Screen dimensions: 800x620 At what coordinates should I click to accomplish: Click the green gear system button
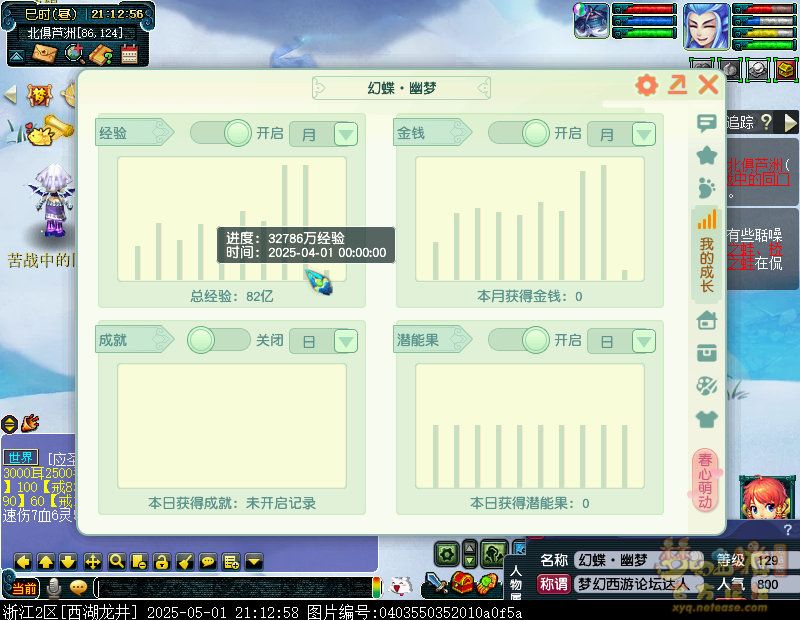pyautogui.click(x=447, y=554)
